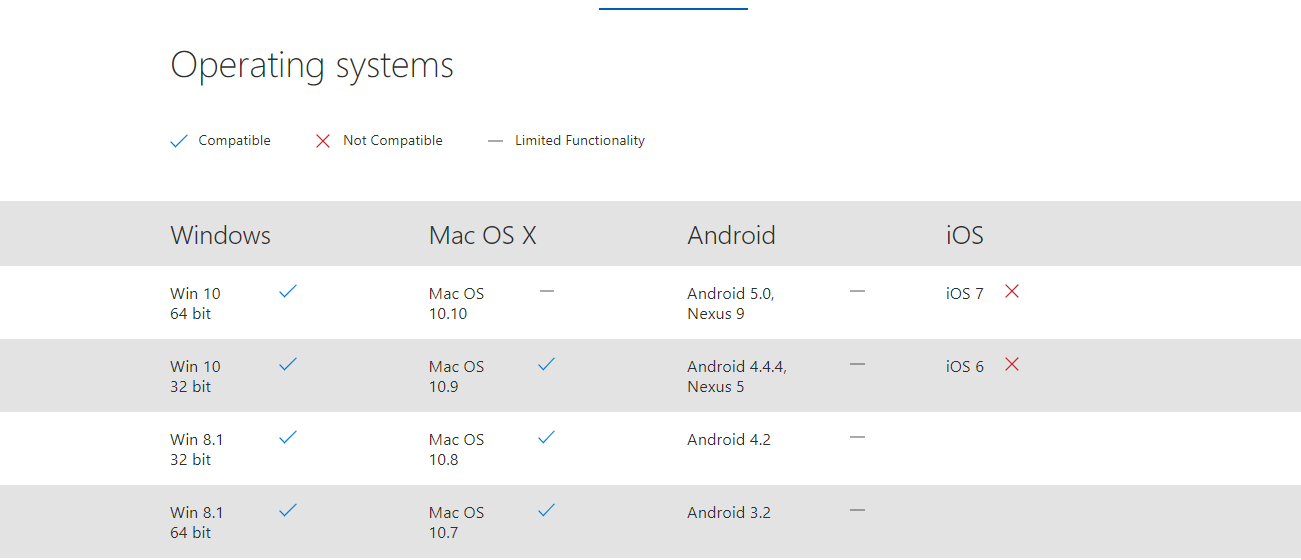Click the Limited Functionality legend label

coord(580,141)
